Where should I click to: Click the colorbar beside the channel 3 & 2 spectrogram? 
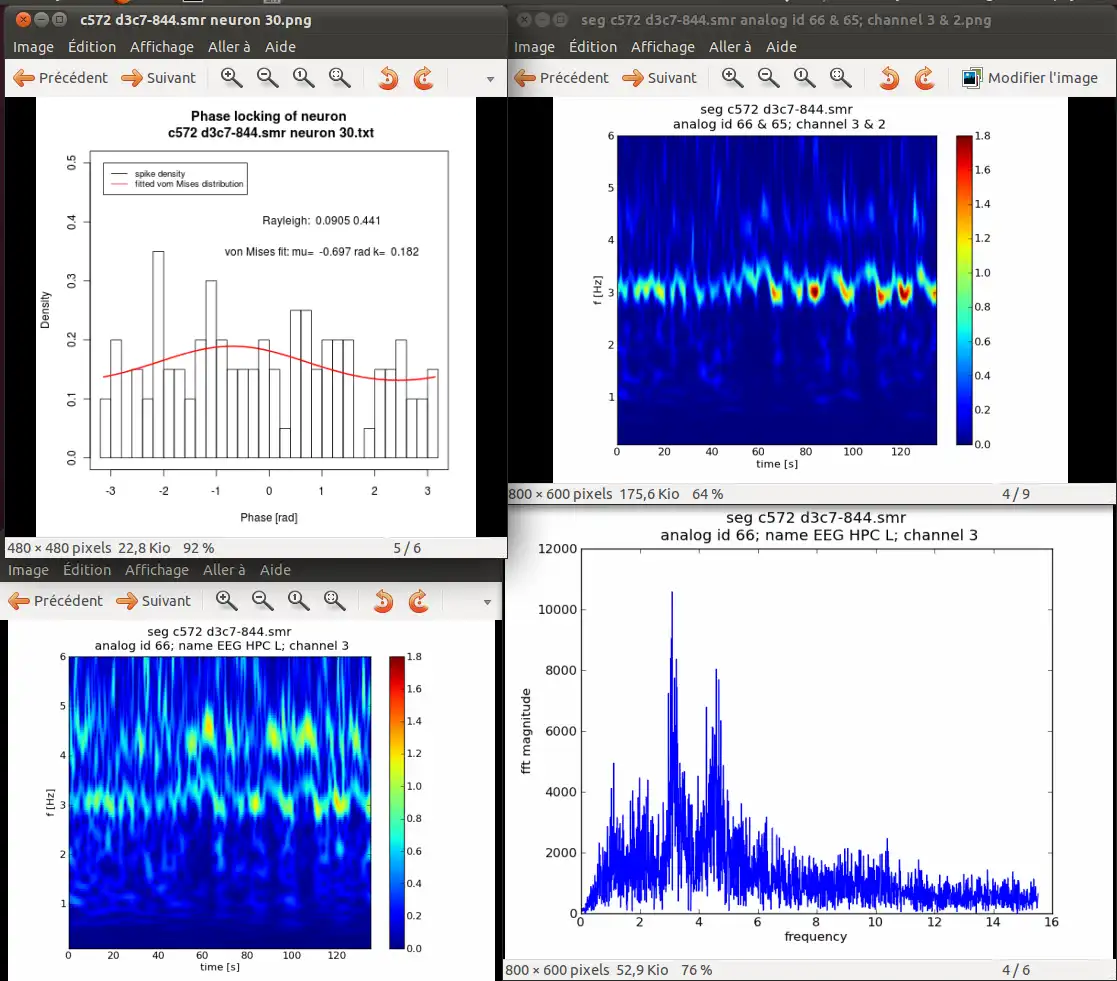(965, 289)
